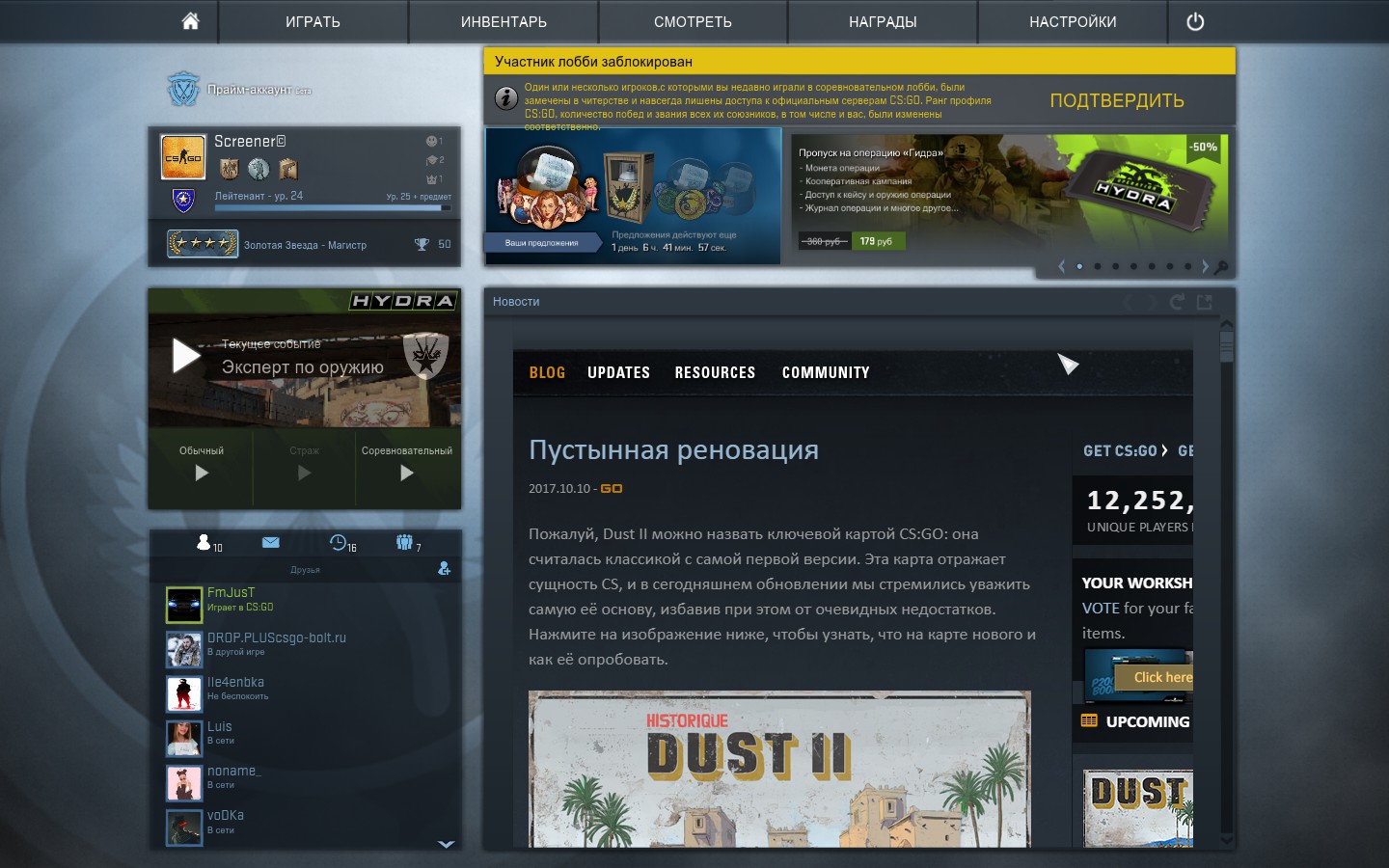Select friend DROP.PLUScsgo-bolt.ru
The height and width of the screenshot is (868, 1389).
pos(305,649)
